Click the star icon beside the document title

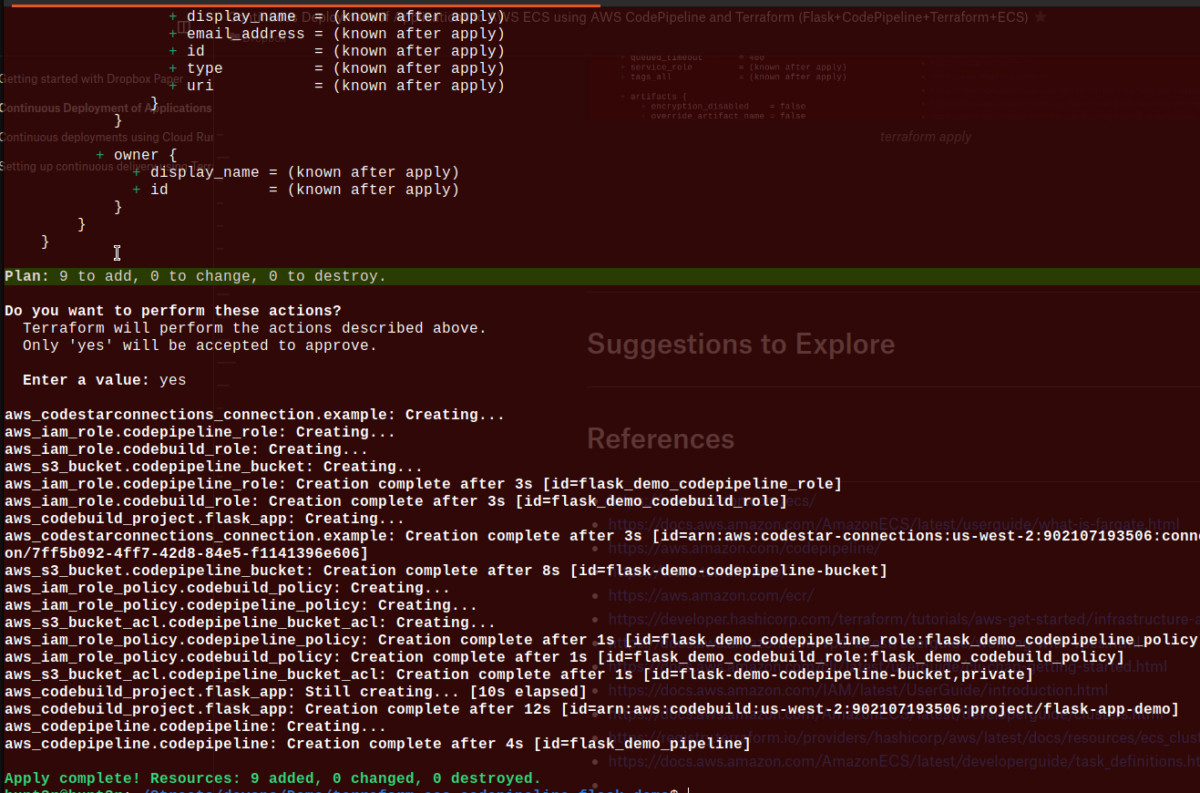click(x=1041, y=17)
